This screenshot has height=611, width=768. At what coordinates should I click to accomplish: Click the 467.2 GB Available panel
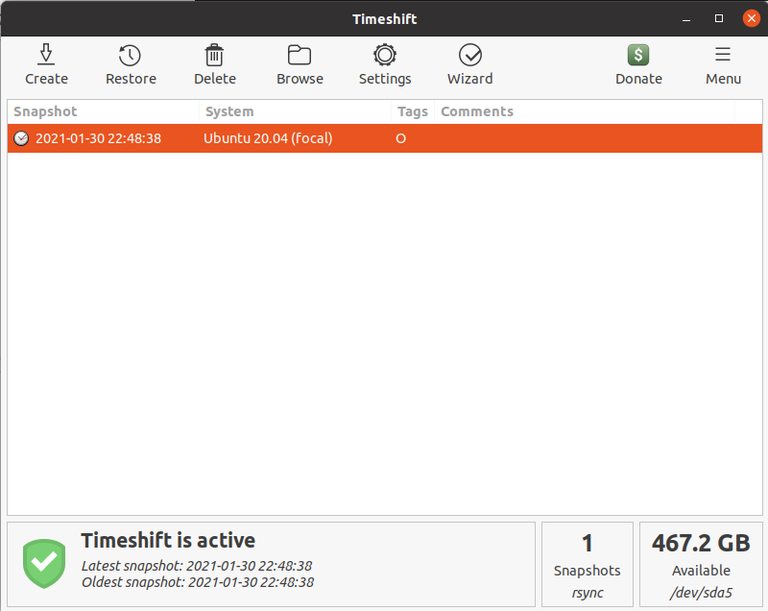[x=701, y=564]
